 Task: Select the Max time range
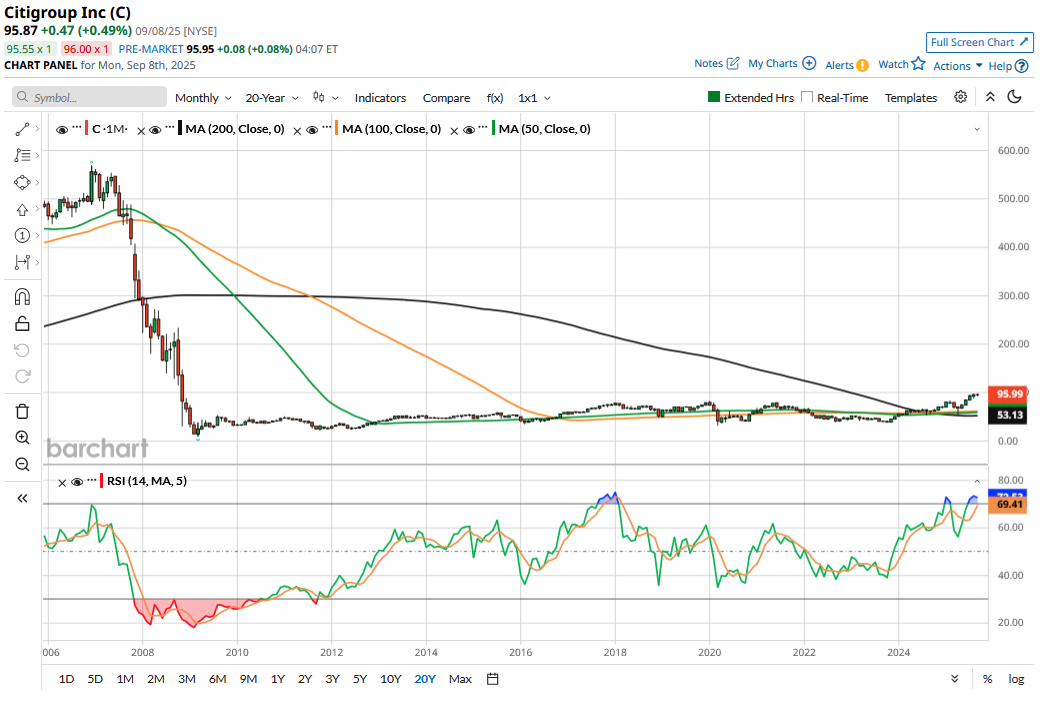pyautogui.click(x=460, y=679)
